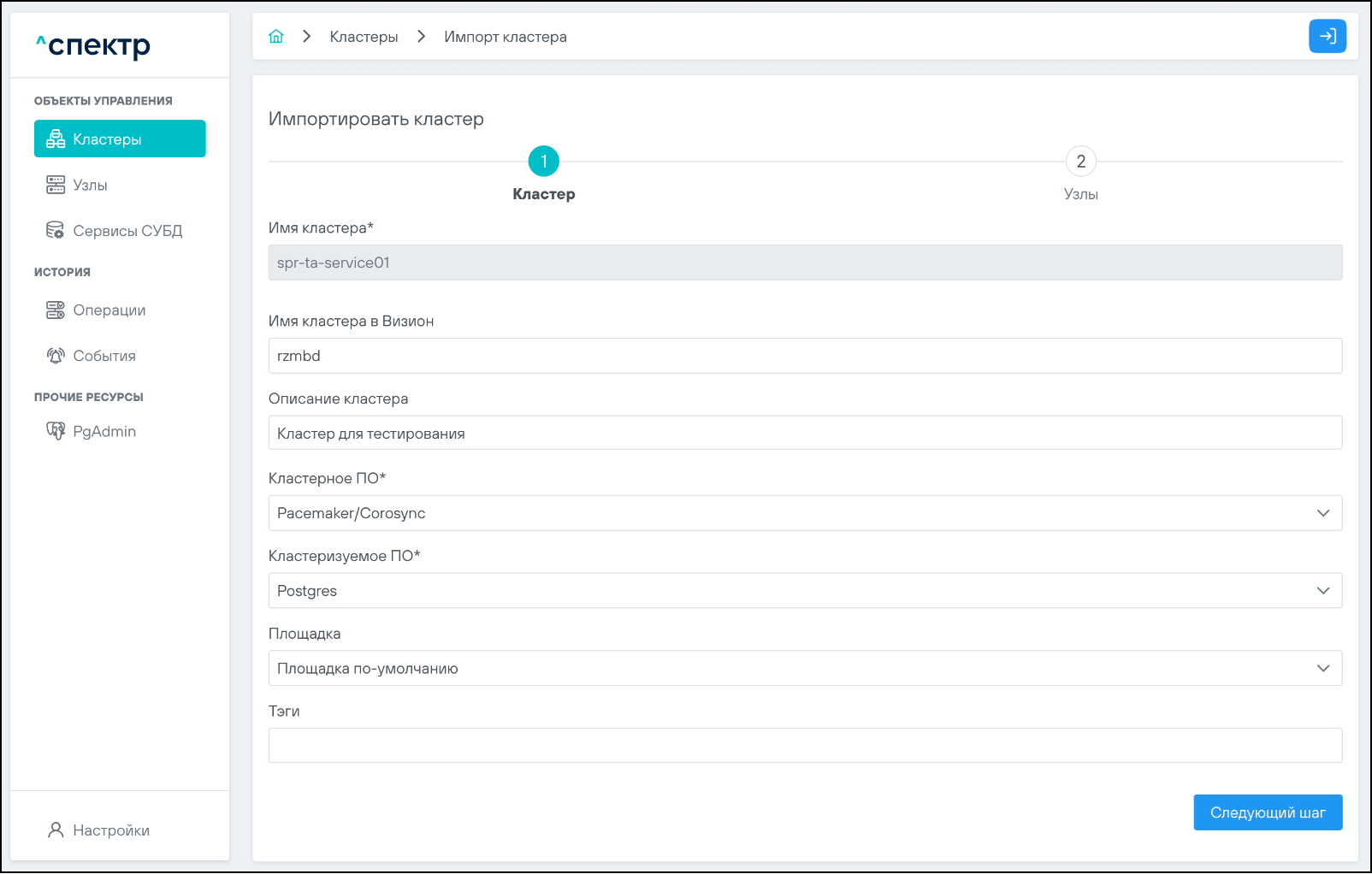1372x874 pixels.
Task: Click the Тэги input field
Action: coord(804,746)
